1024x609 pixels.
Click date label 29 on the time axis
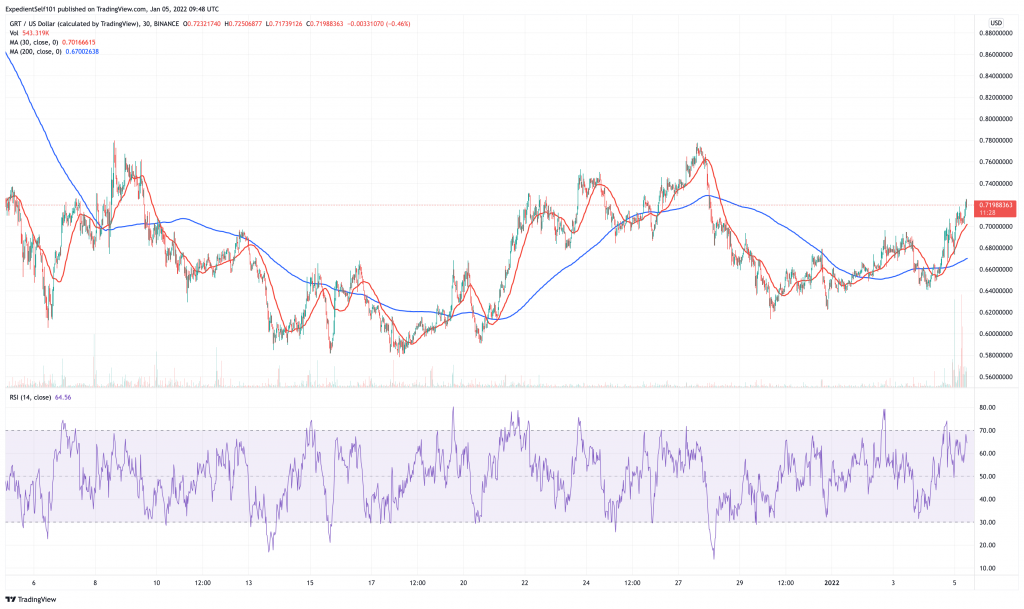740,582
